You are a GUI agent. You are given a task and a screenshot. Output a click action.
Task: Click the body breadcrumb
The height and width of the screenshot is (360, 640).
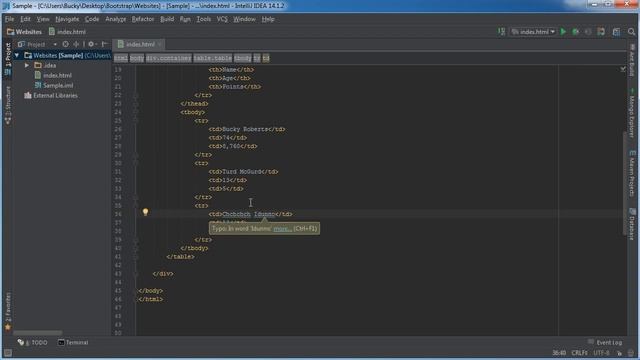tap(137, 58)
